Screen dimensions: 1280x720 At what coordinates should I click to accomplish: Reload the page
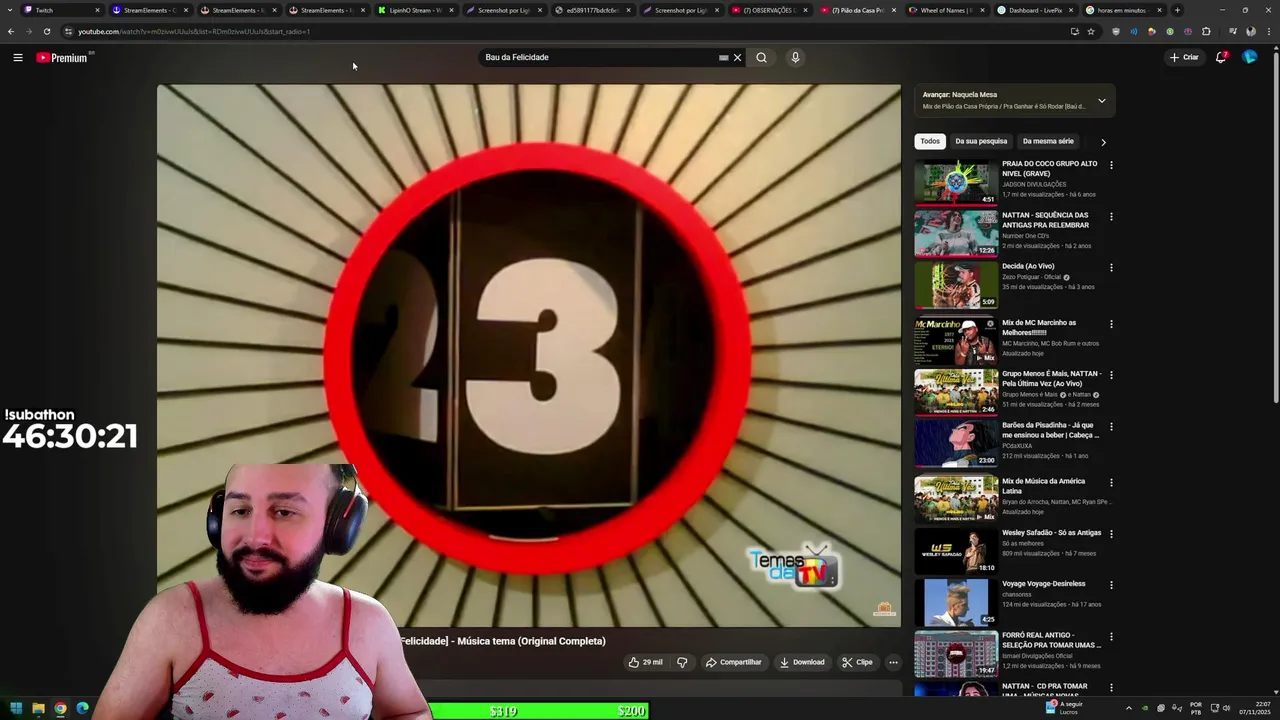[47, 31]
